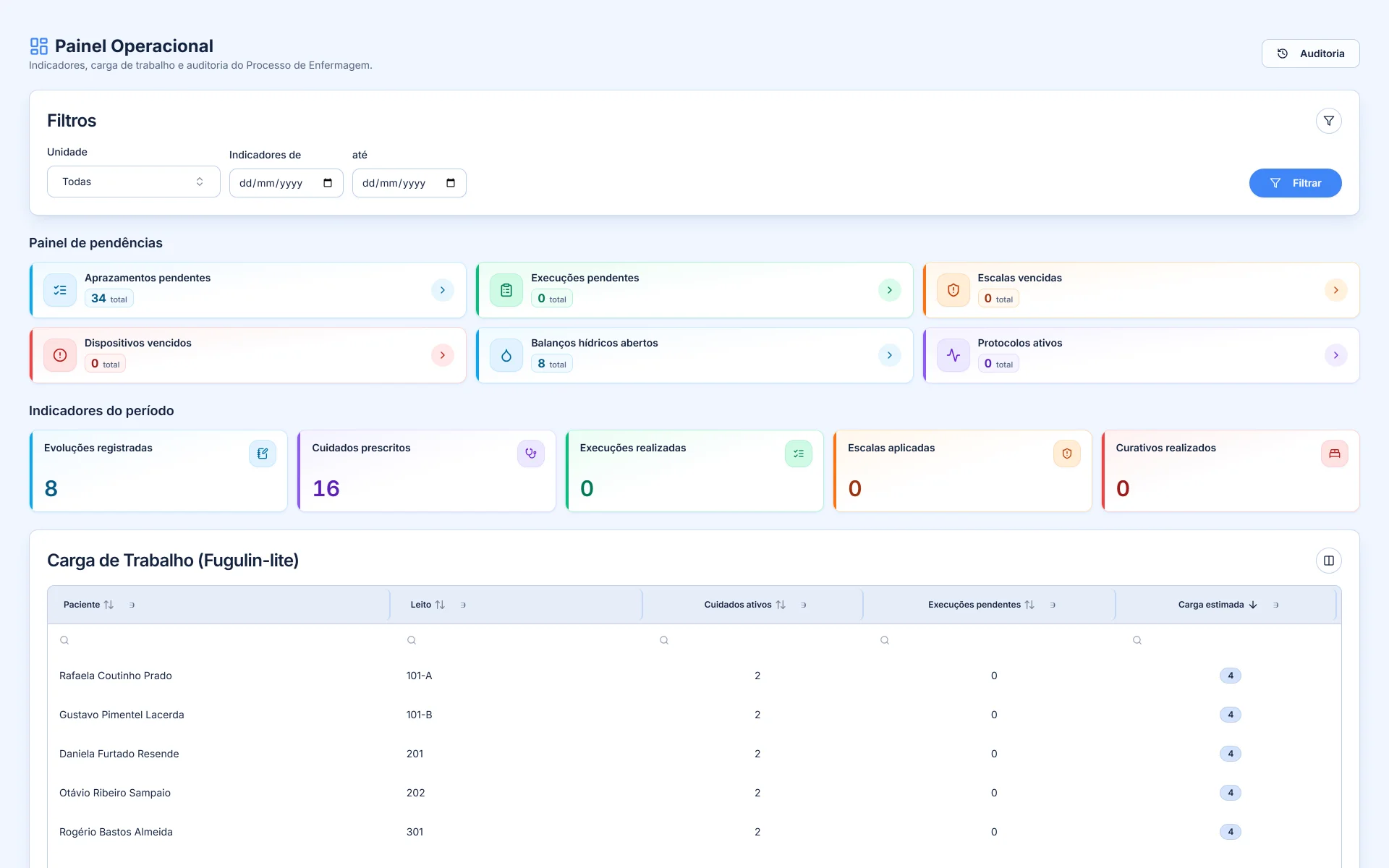1389x868 pixels.
Task: Click the Escalas aplicadas shield icon
Action: point(1066,454)
